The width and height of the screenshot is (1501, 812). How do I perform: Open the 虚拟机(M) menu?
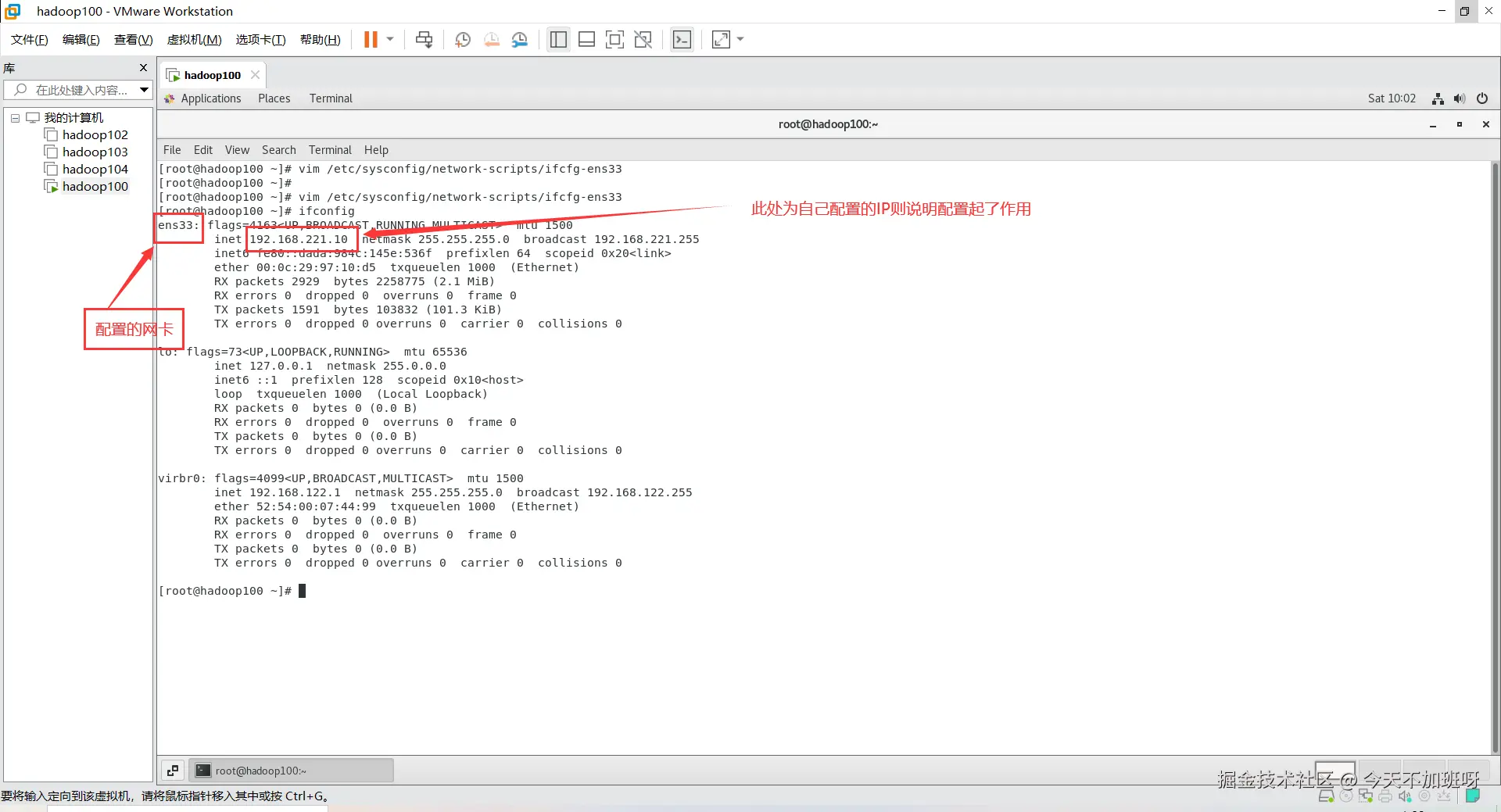coord(194,40)
